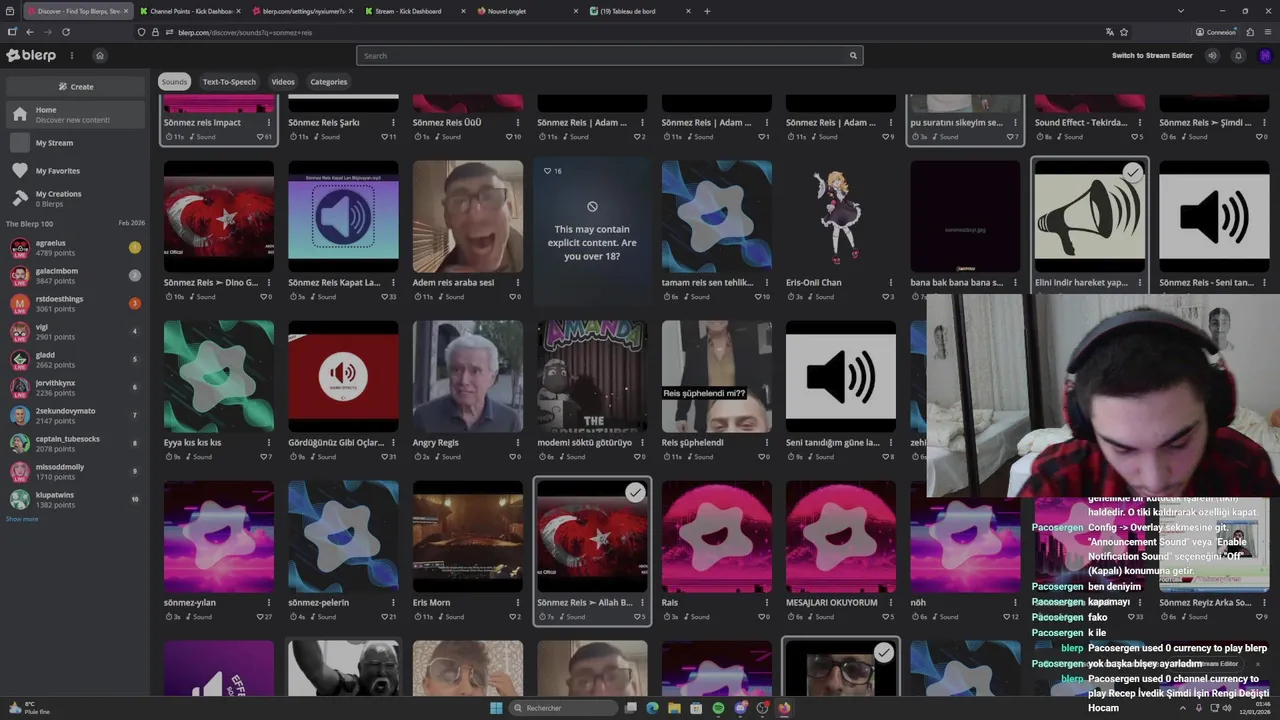The width and height of the screenshot is (1280, 720).
Task: Open My Creations in sidebar
Action: (76, 199)
